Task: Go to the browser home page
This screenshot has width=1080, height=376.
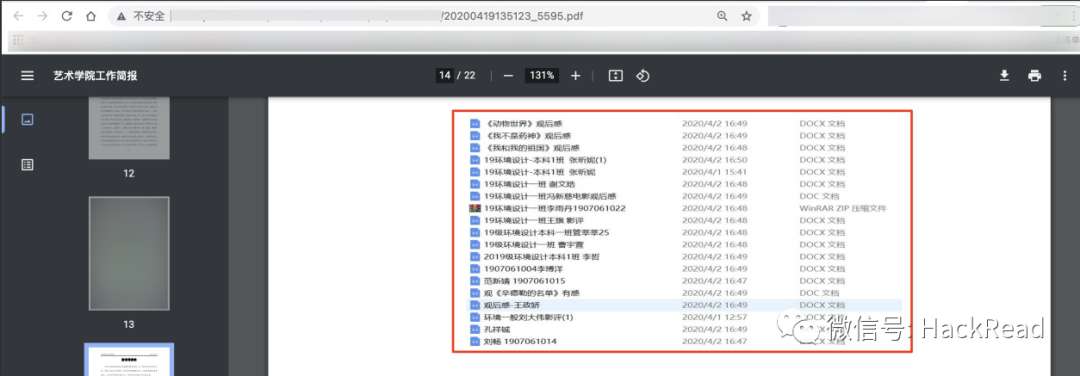Action: [x=90, y=16]
